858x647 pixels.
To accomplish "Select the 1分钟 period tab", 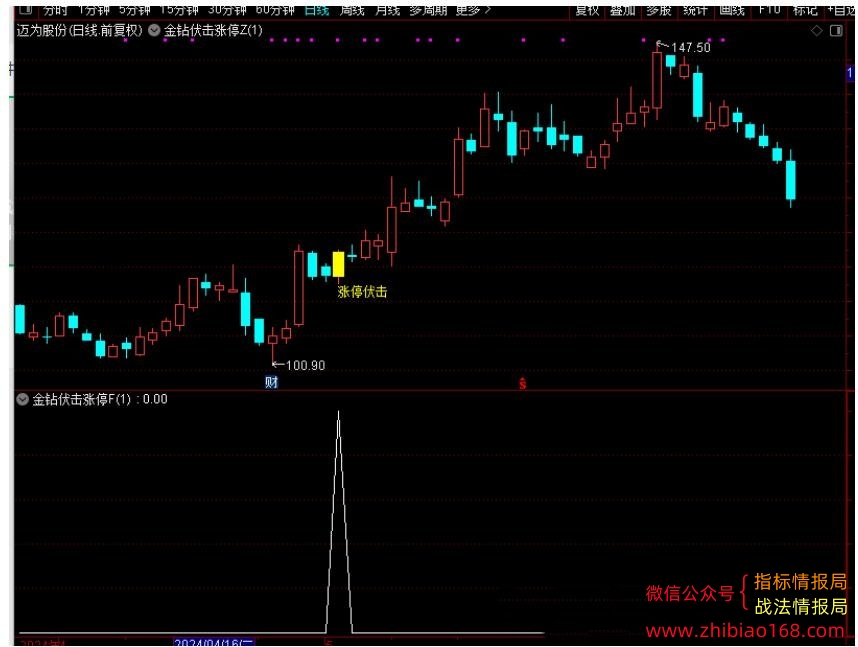I will pos(94,10).
